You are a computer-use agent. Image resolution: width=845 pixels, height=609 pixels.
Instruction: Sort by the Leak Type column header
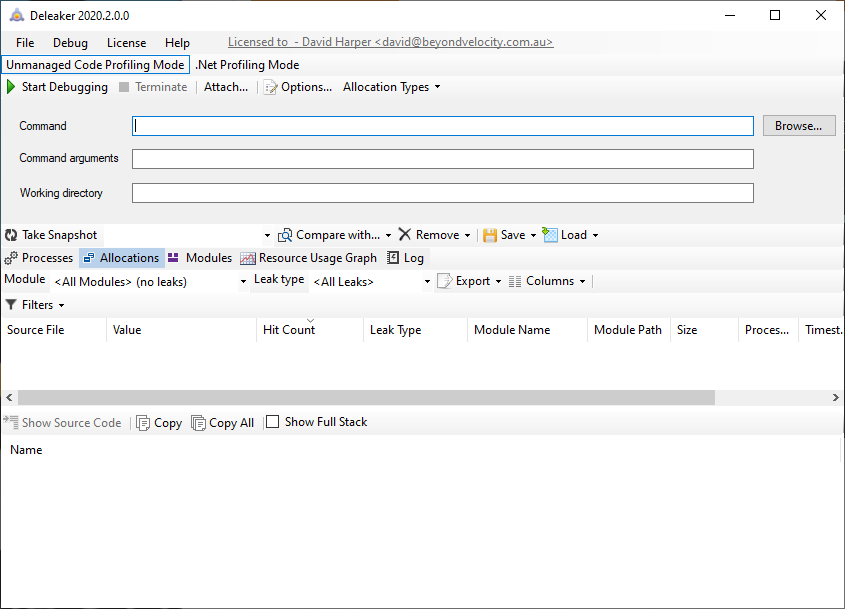(415, 330)
